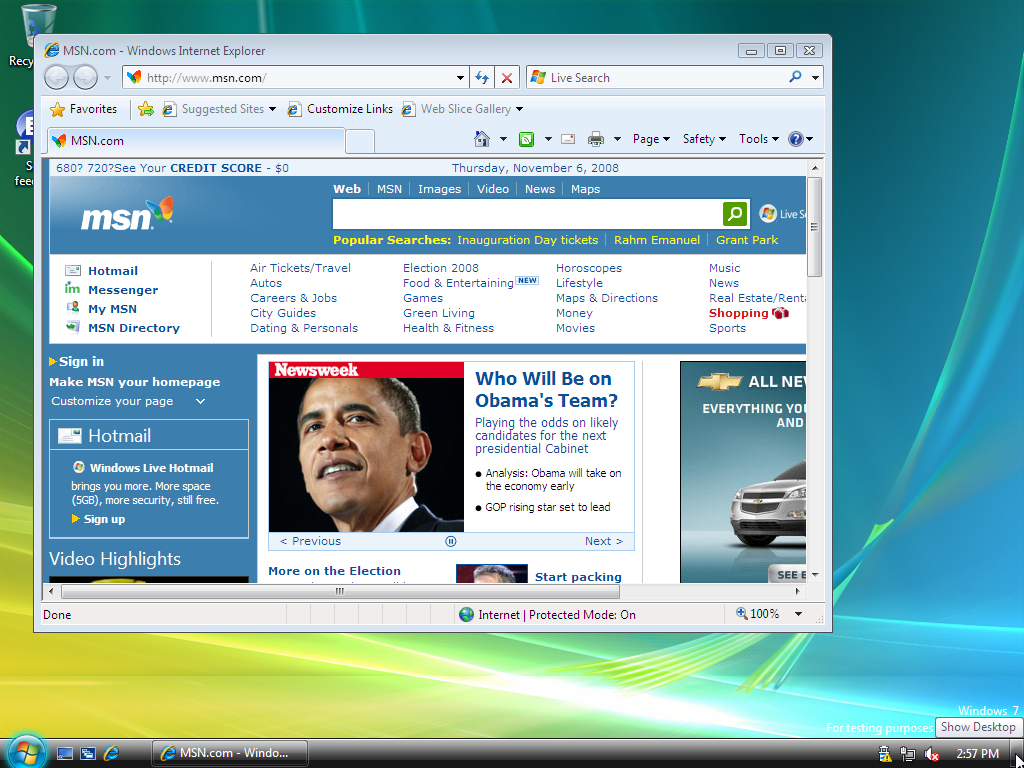The height and width of the screenshot is (768, 1024).
Task: Click inside the MSN web search field
Action: click(x=527, y=214)
